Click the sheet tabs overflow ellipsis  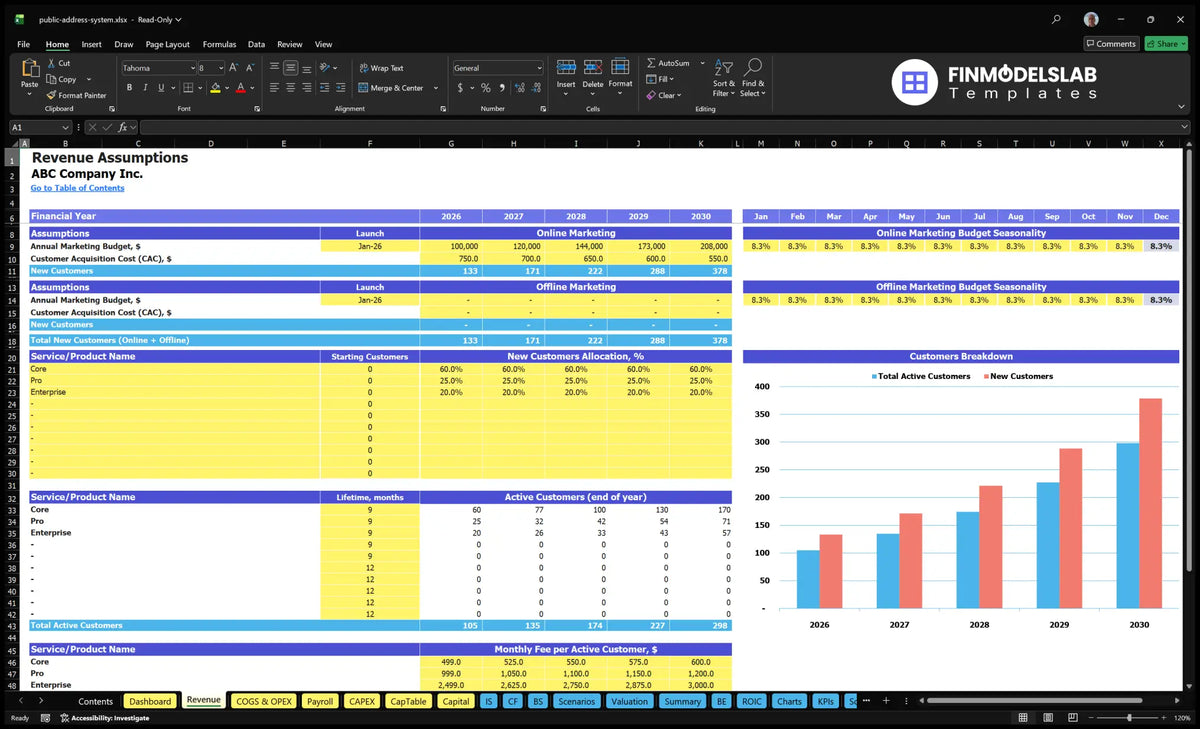point(866,701)
